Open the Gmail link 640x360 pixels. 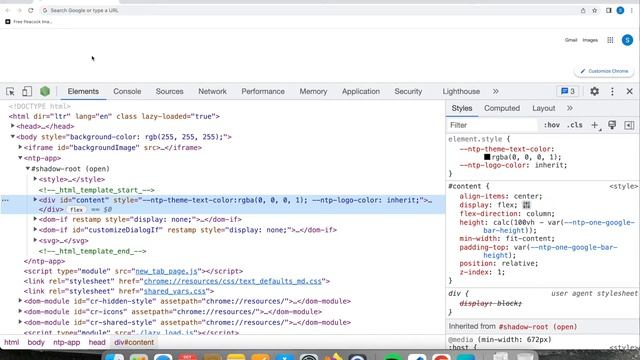[571, 40]
